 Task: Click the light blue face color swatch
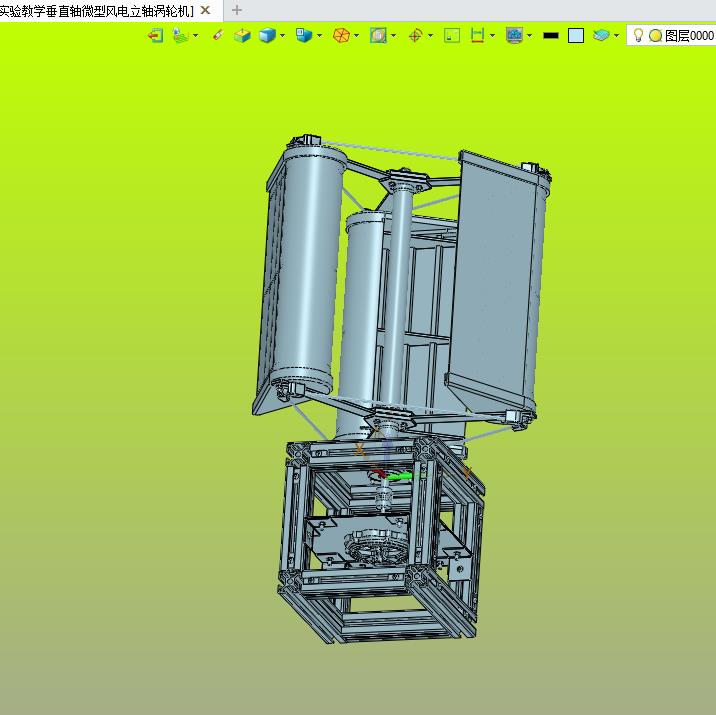576,35
